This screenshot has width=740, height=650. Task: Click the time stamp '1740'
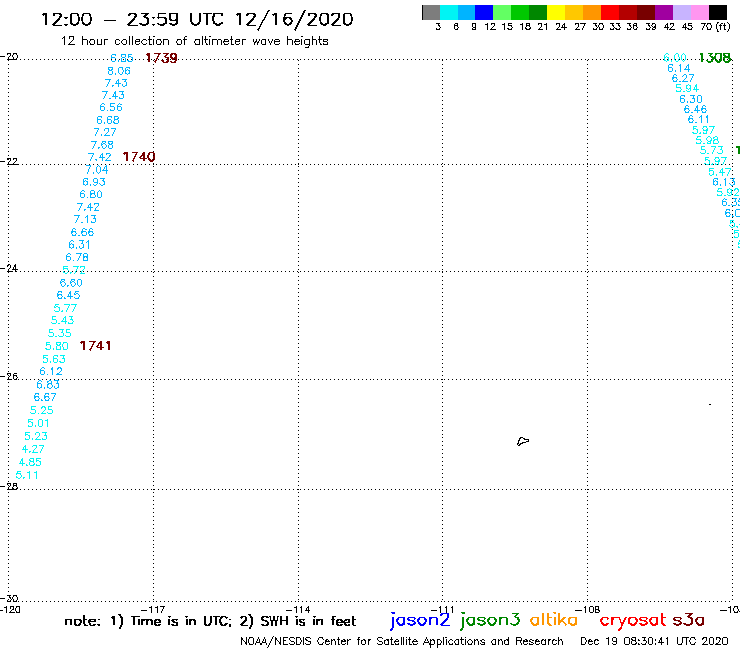(x=139, y=157)
